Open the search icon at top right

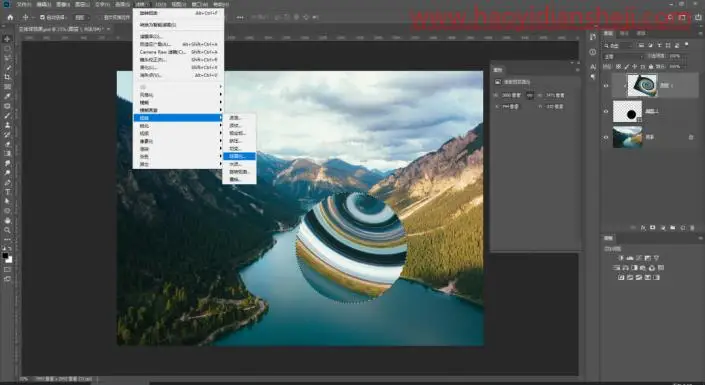670,17
